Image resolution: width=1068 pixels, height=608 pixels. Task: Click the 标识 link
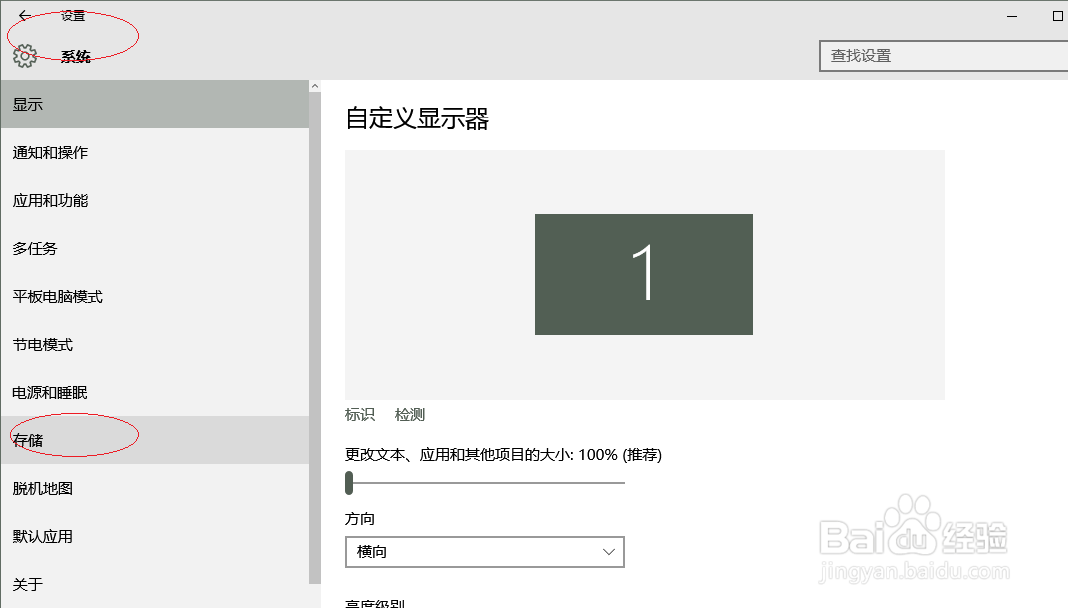[360, 415]
